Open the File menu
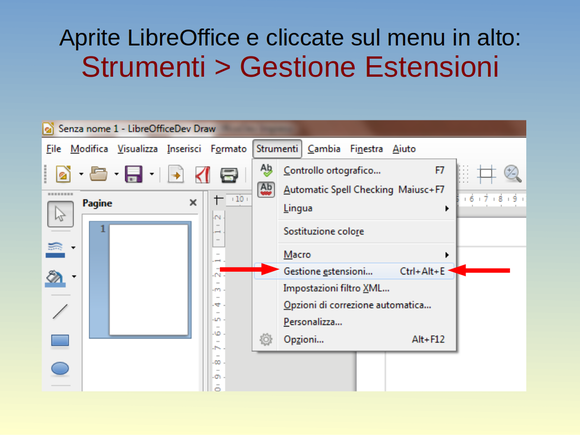The image size is (580, 435). (x=54, y=149)
